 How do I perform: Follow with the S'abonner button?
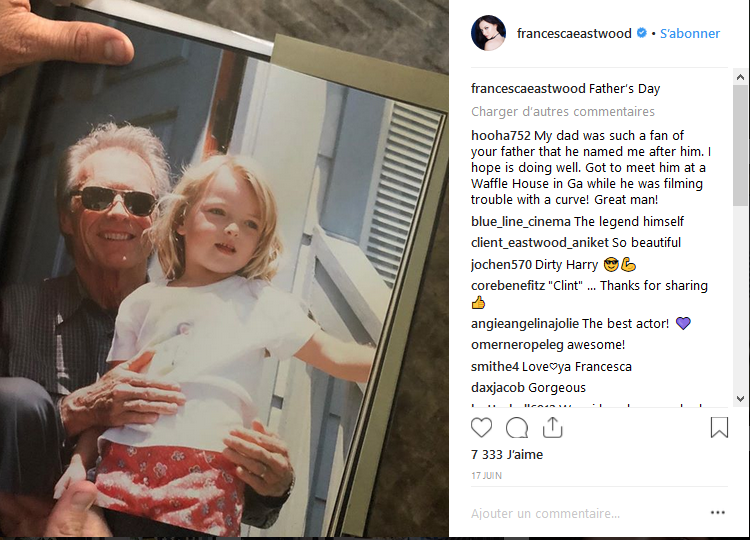click(x=690, y=33)
